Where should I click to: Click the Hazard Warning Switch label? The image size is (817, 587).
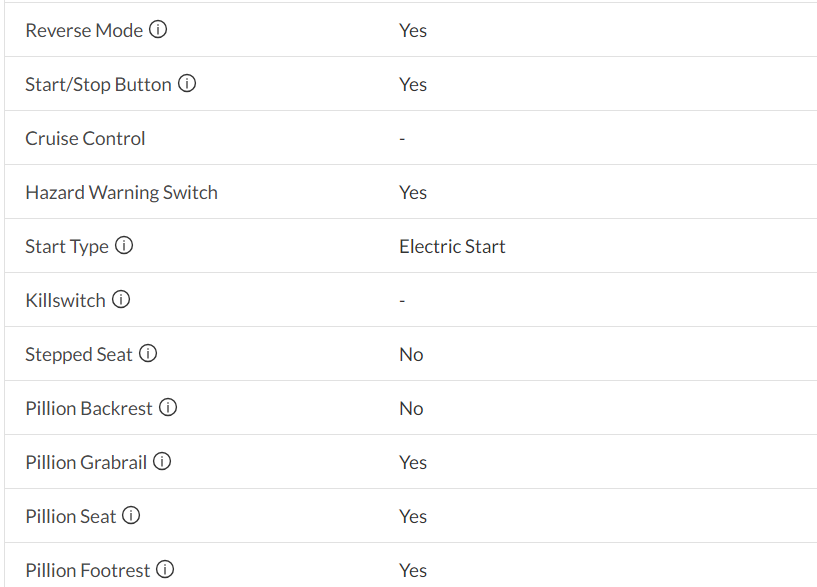click(x=121, y=193)
